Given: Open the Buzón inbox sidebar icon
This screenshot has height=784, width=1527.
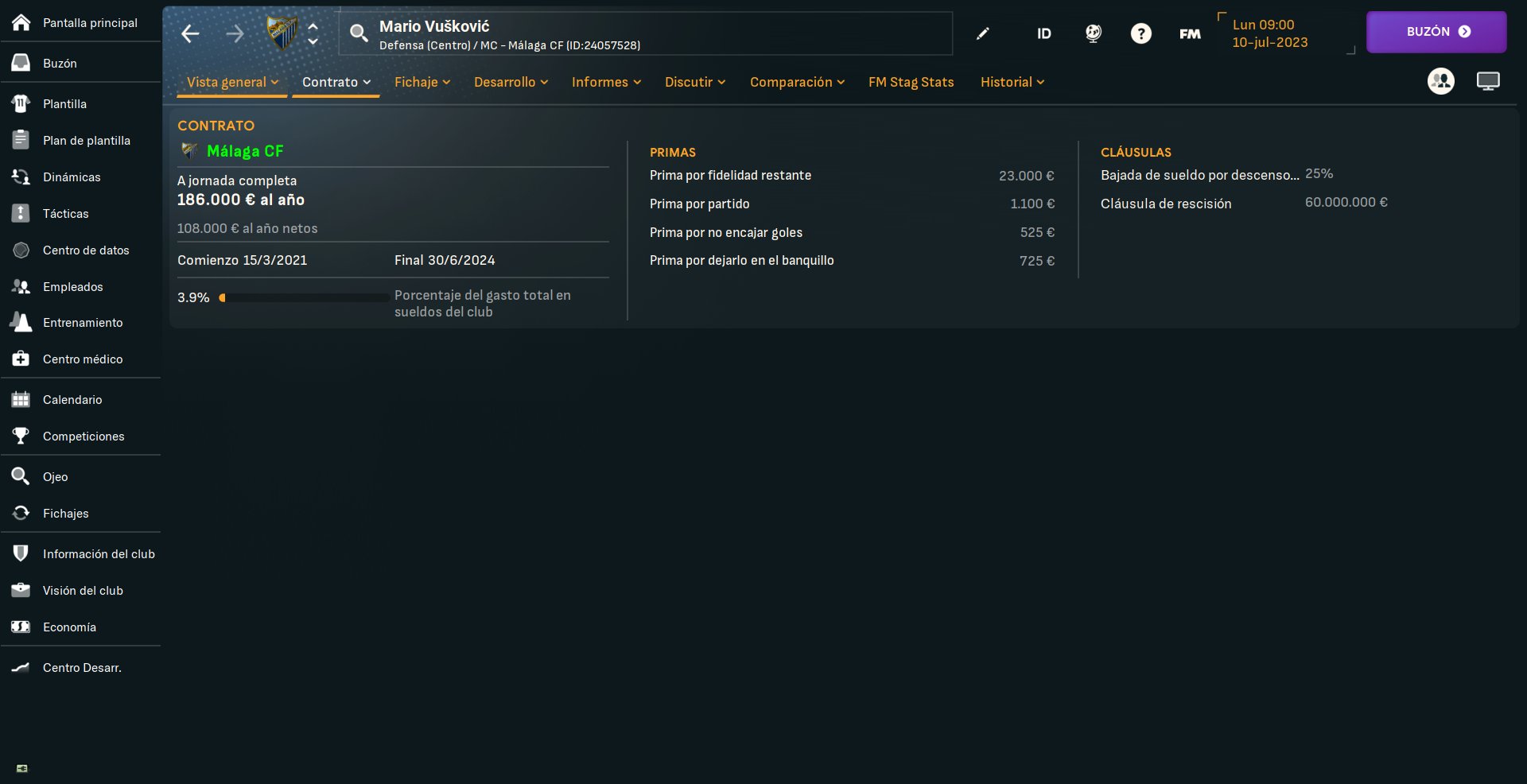Looking at the screenshot, I should [21, 63].
